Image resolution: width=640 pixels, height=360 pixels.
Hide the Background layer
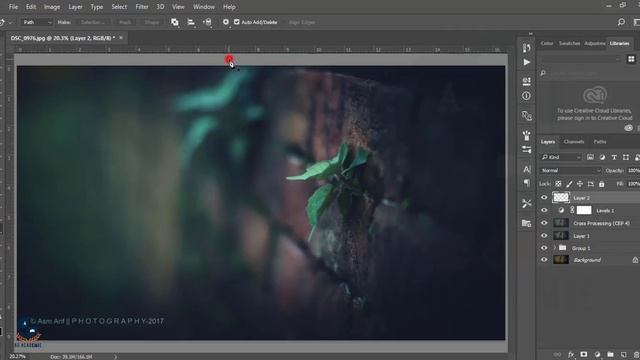pos(544,260)
